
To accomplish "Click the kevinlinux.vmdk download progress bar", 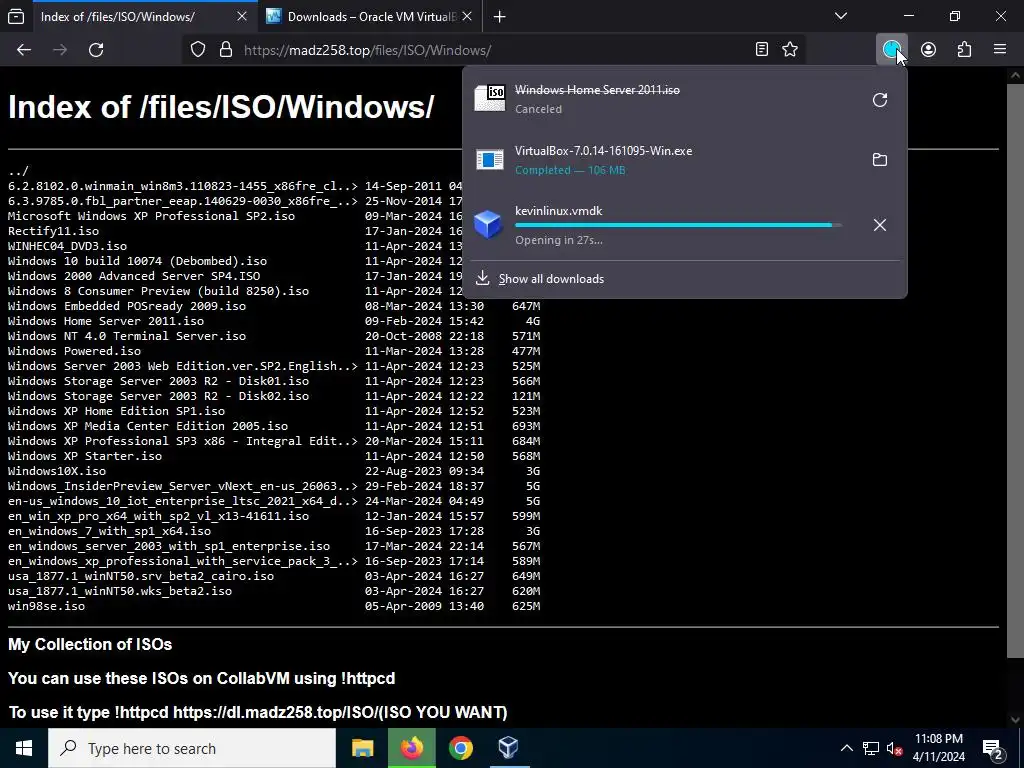I will 678,225.
